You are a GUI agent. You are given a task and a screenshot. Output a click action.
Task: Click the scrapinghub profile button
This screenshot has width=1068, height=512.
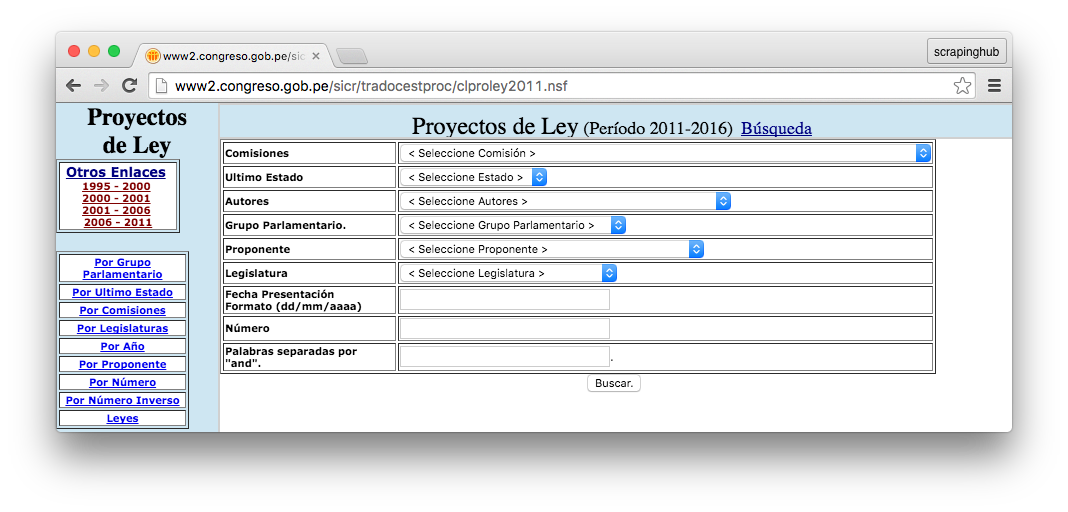966,52
